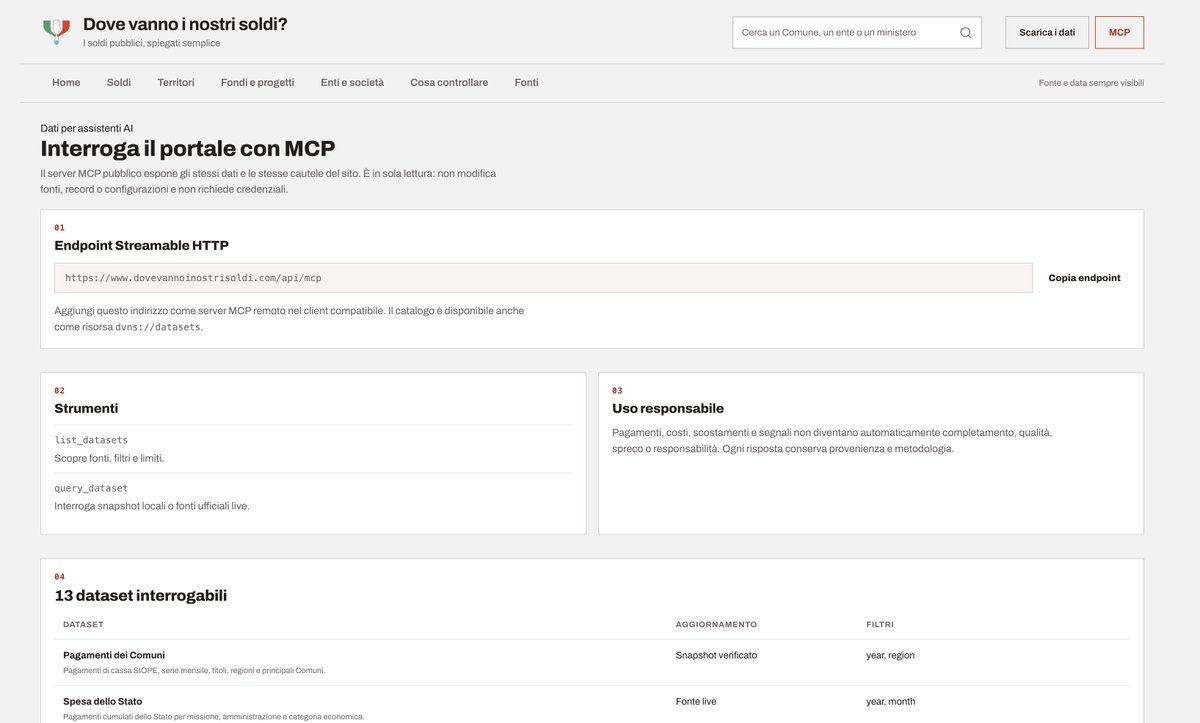Click the search magnifier icon
1200x723 pixels.
click(x=965, y=32)
